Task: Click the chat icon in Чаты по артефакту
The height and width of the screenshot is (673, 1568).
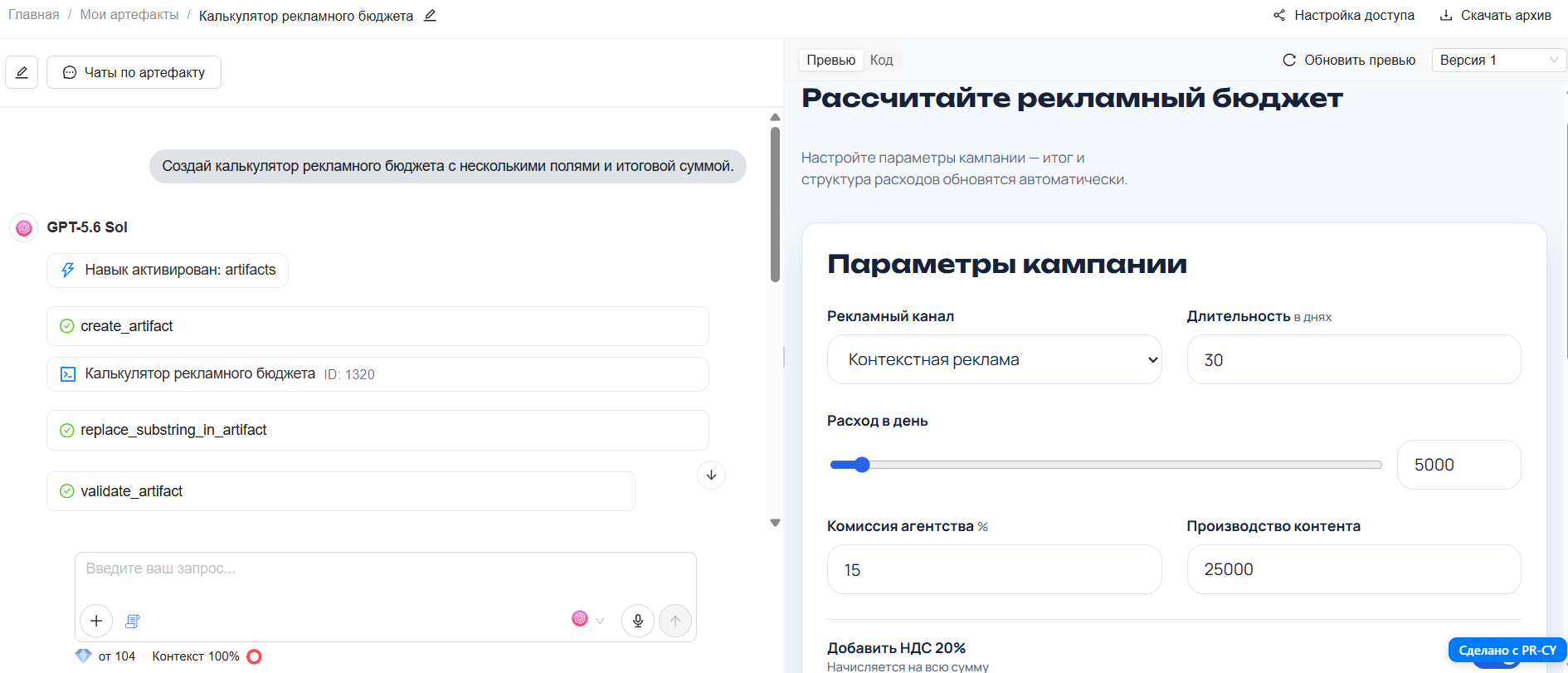Action: (x=70, y=72)
